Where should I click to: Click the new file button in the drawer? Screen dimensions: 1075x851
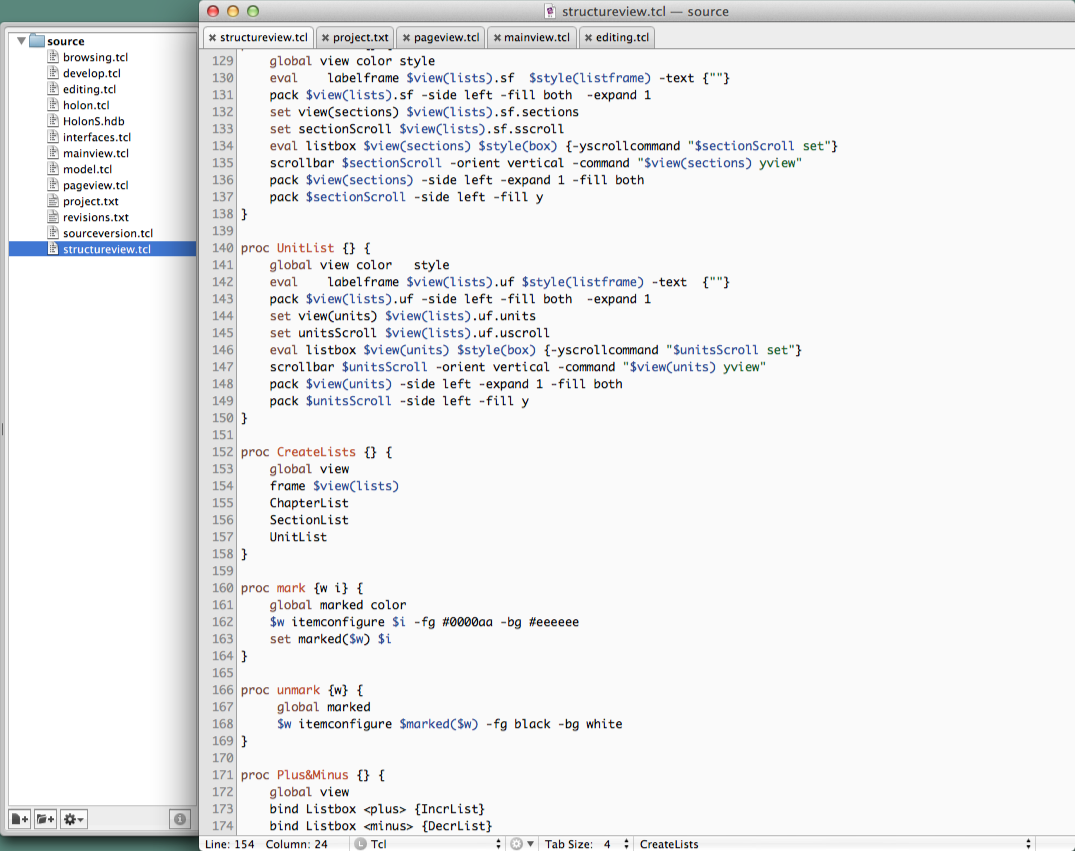click(20, 819)
